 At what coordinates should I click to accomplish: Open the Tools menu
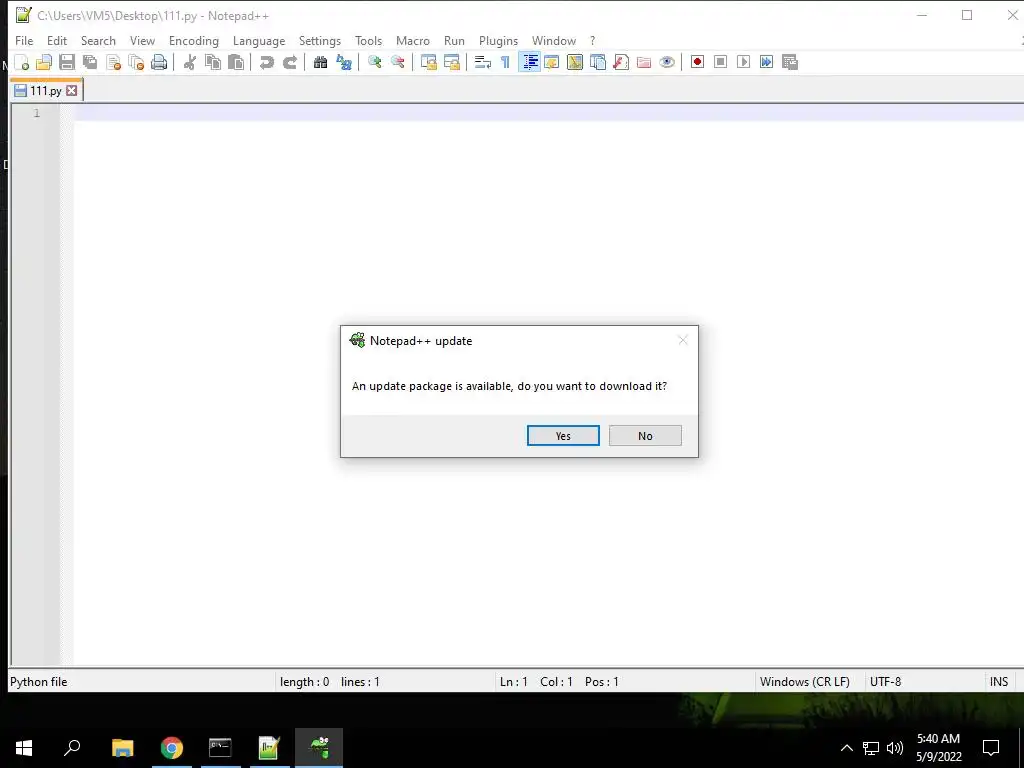(x=368, y=40)
